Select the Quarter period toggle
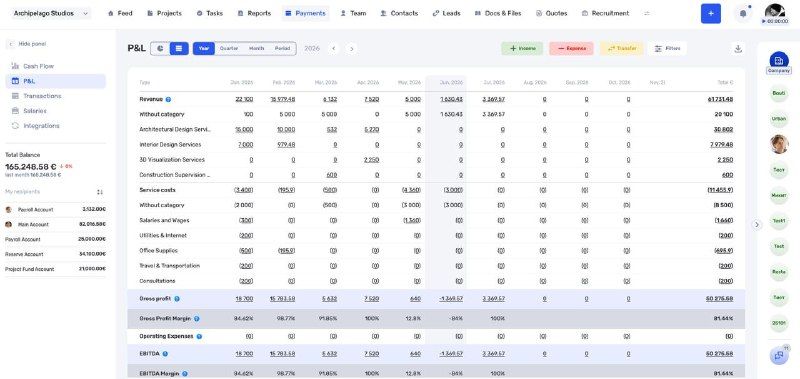This screenshot has height=379, width=800. point(229,48)
